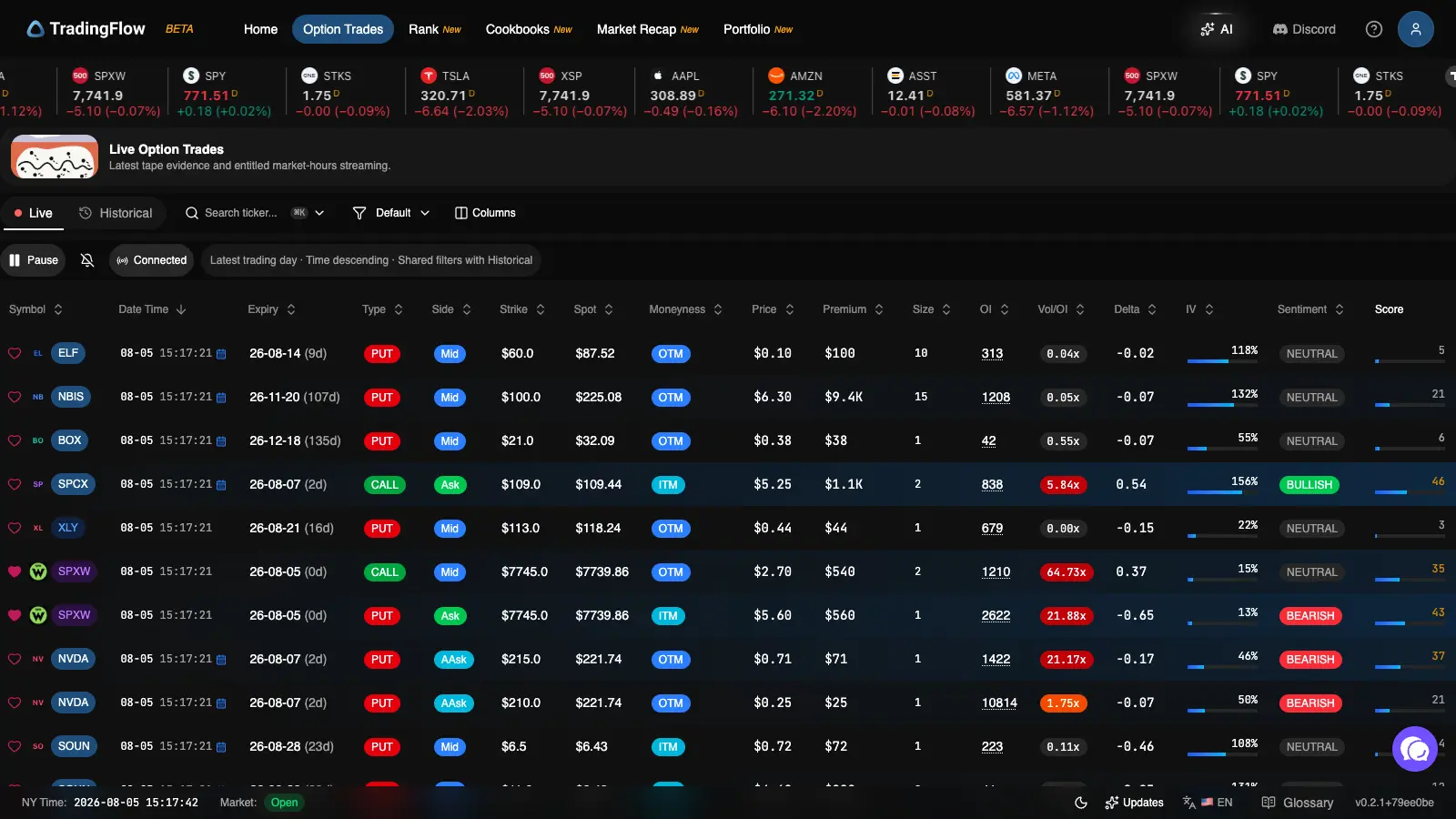Image resolution: width=1456 pixels, height=819 pixels.
Task: Sort by Vol/OI column
Action: pos(1061,309)
